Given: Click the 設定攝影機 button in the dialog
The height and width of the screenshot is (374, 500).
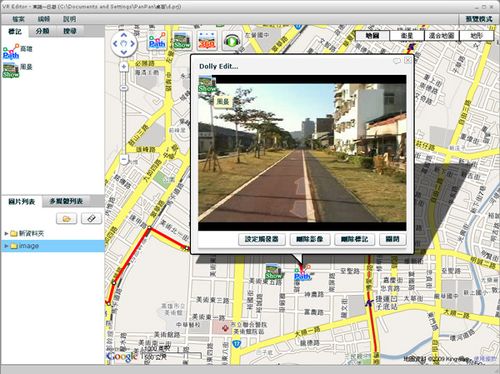Looking at the screenshot, I should 262,239.
